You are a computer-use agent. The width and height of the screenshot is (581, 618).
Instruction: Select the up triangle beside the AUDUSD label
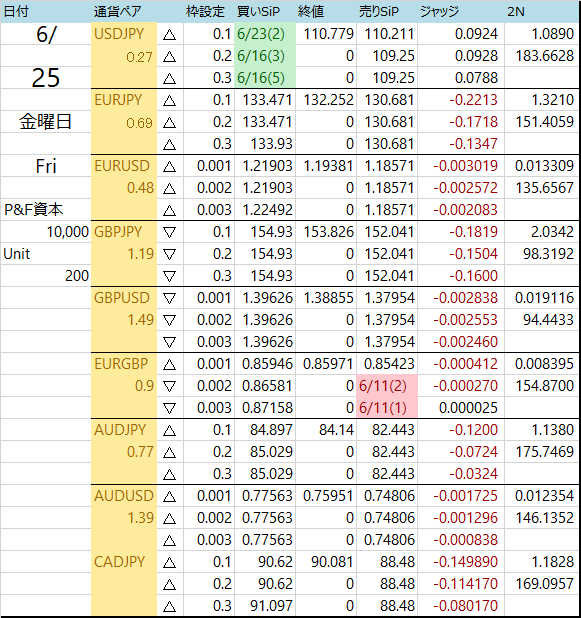(169, 496)
